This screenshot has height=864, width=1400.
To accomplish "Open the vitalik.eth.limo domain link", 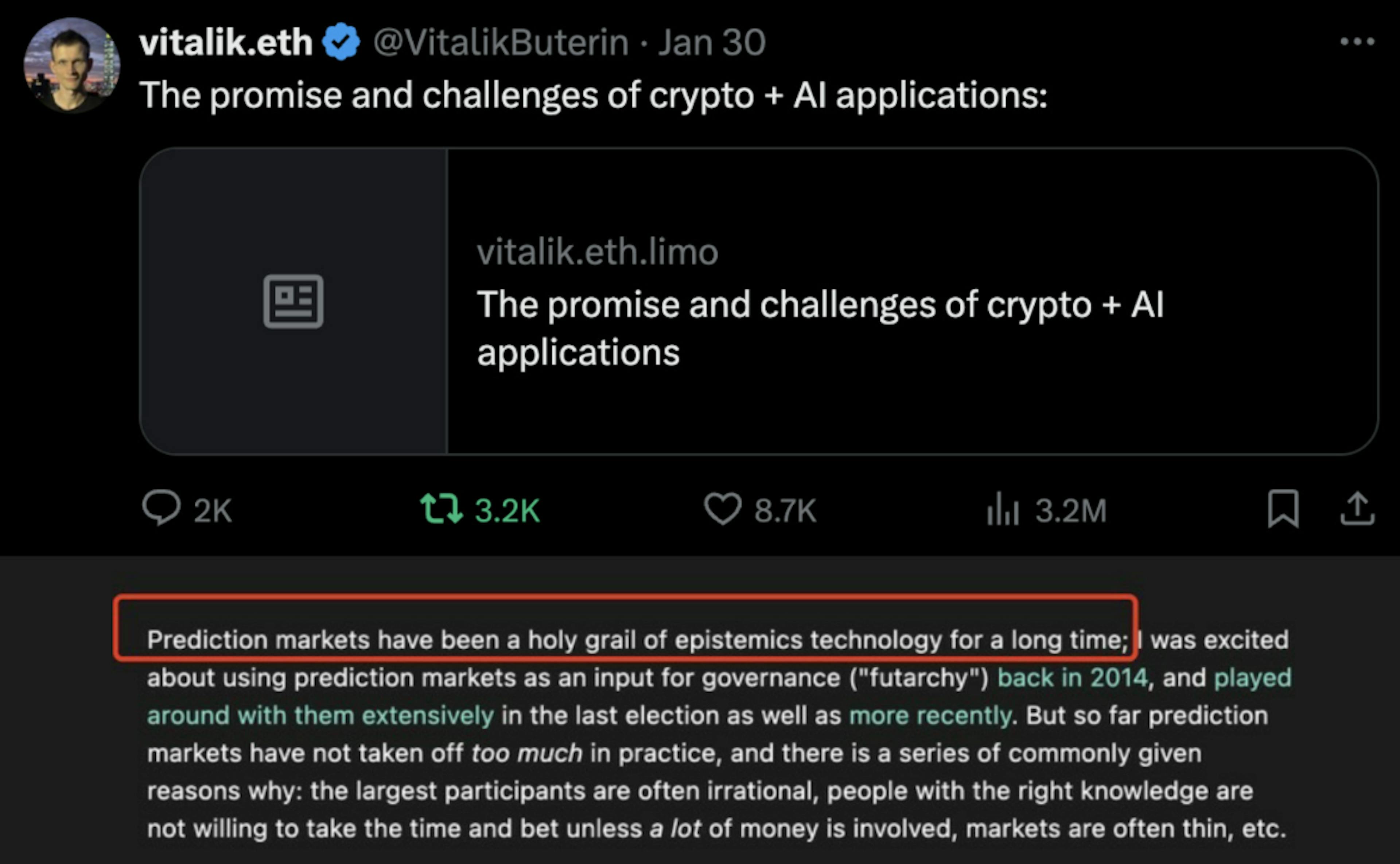I will tap(597, 252).
